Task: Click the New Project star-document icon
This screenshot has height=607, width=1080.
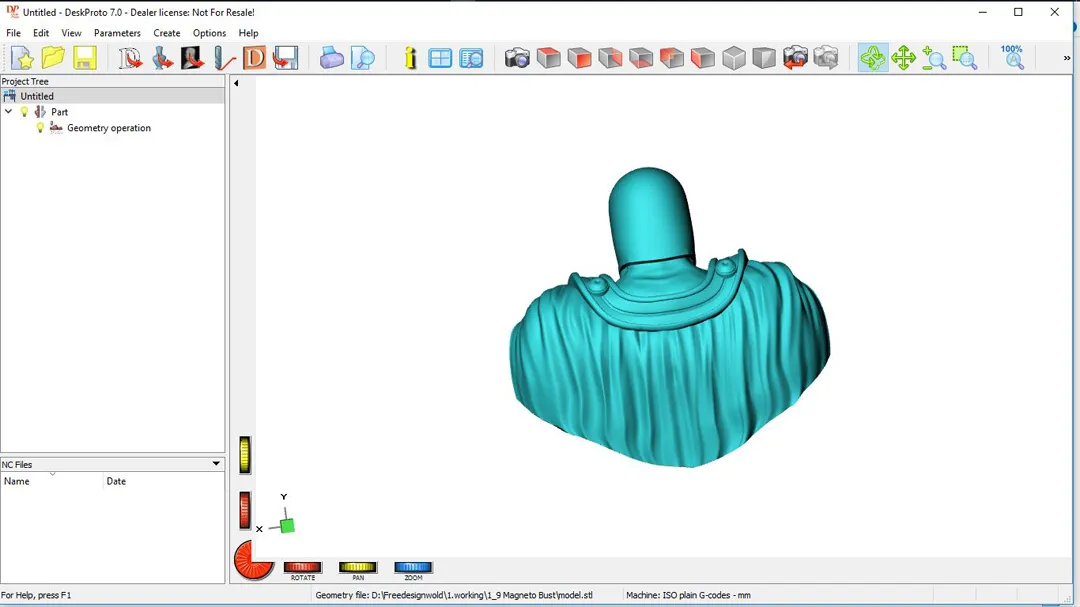Action: point(22,58)
